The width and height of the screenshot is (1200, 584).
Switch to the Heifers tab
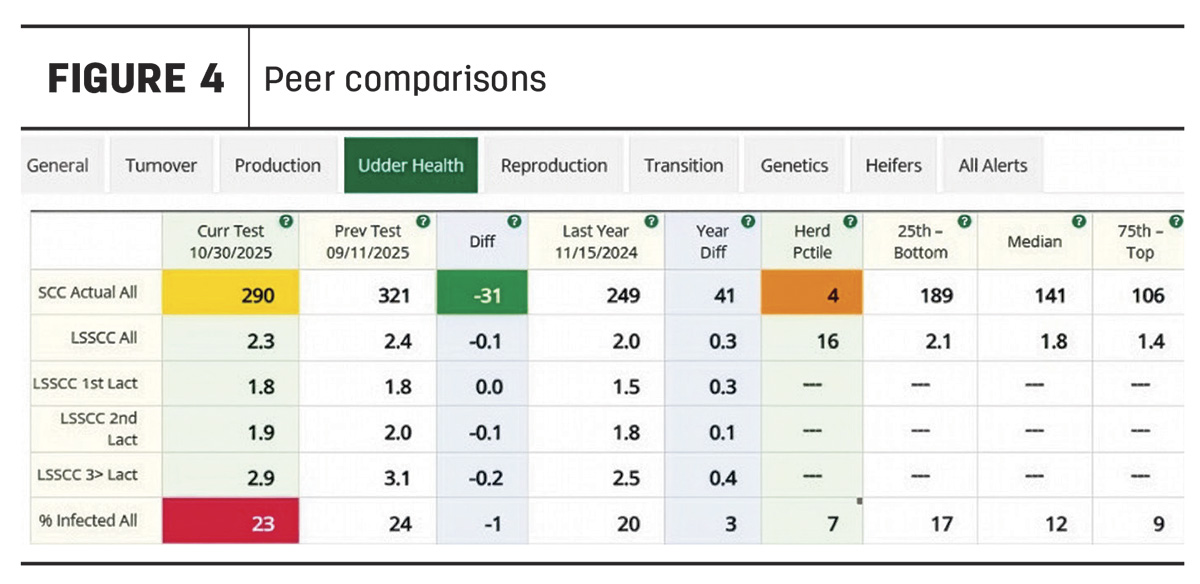pos(893,166)
